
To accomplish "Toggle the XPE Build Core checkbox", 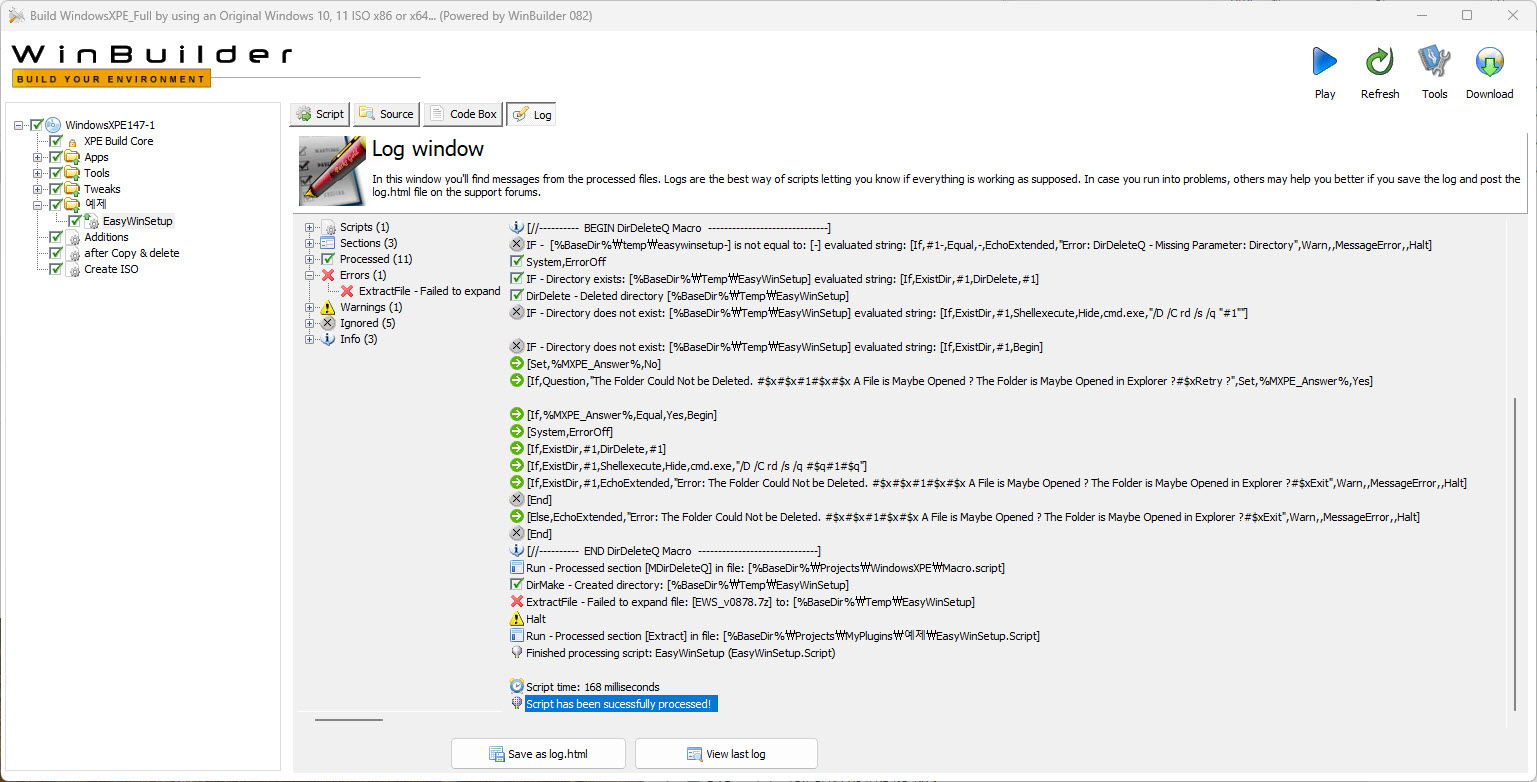I will [x=56, y=141].
